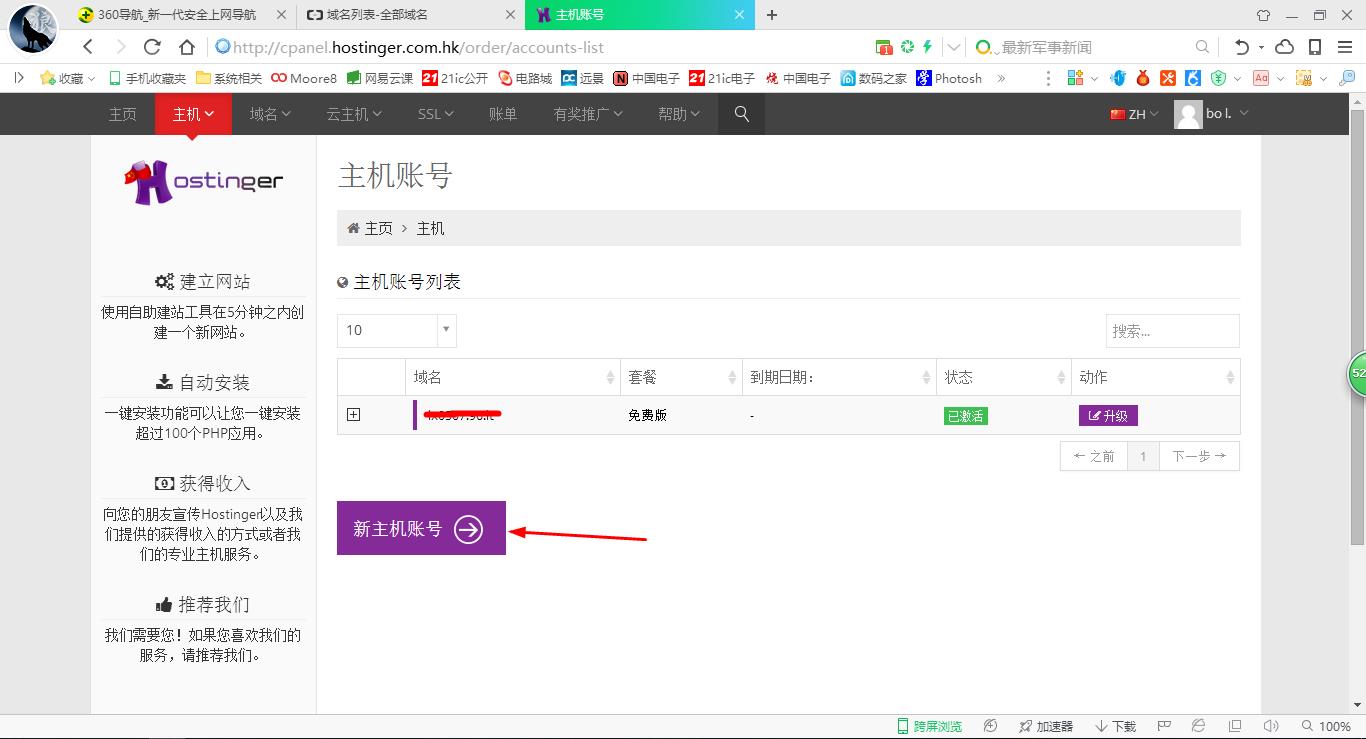
Task: Toggle IE compatibility mode in status bar
Action: click(x=1198, y=726)
